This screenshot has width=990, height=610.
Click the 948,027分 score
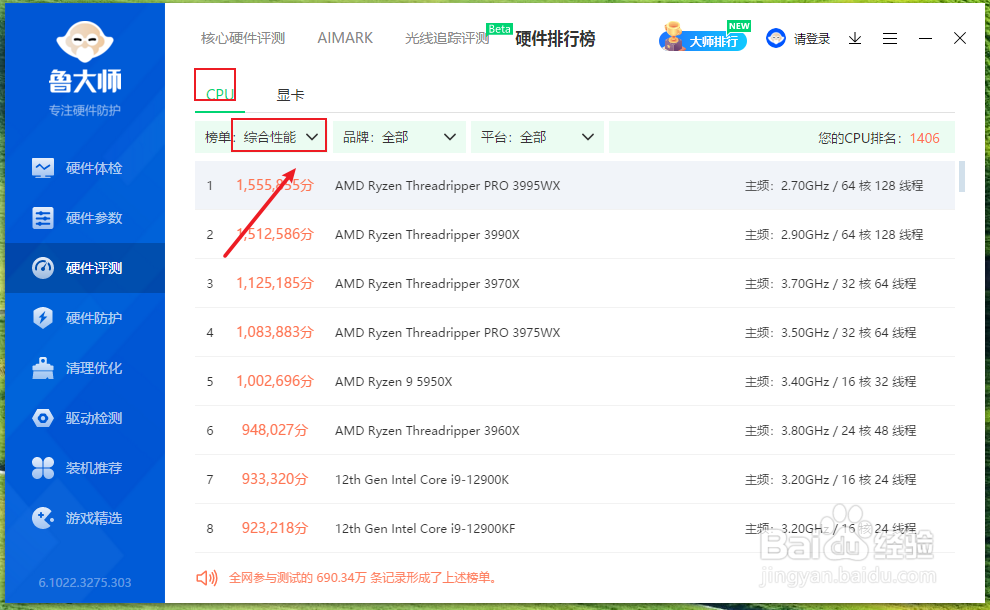[x=275, y=430]
